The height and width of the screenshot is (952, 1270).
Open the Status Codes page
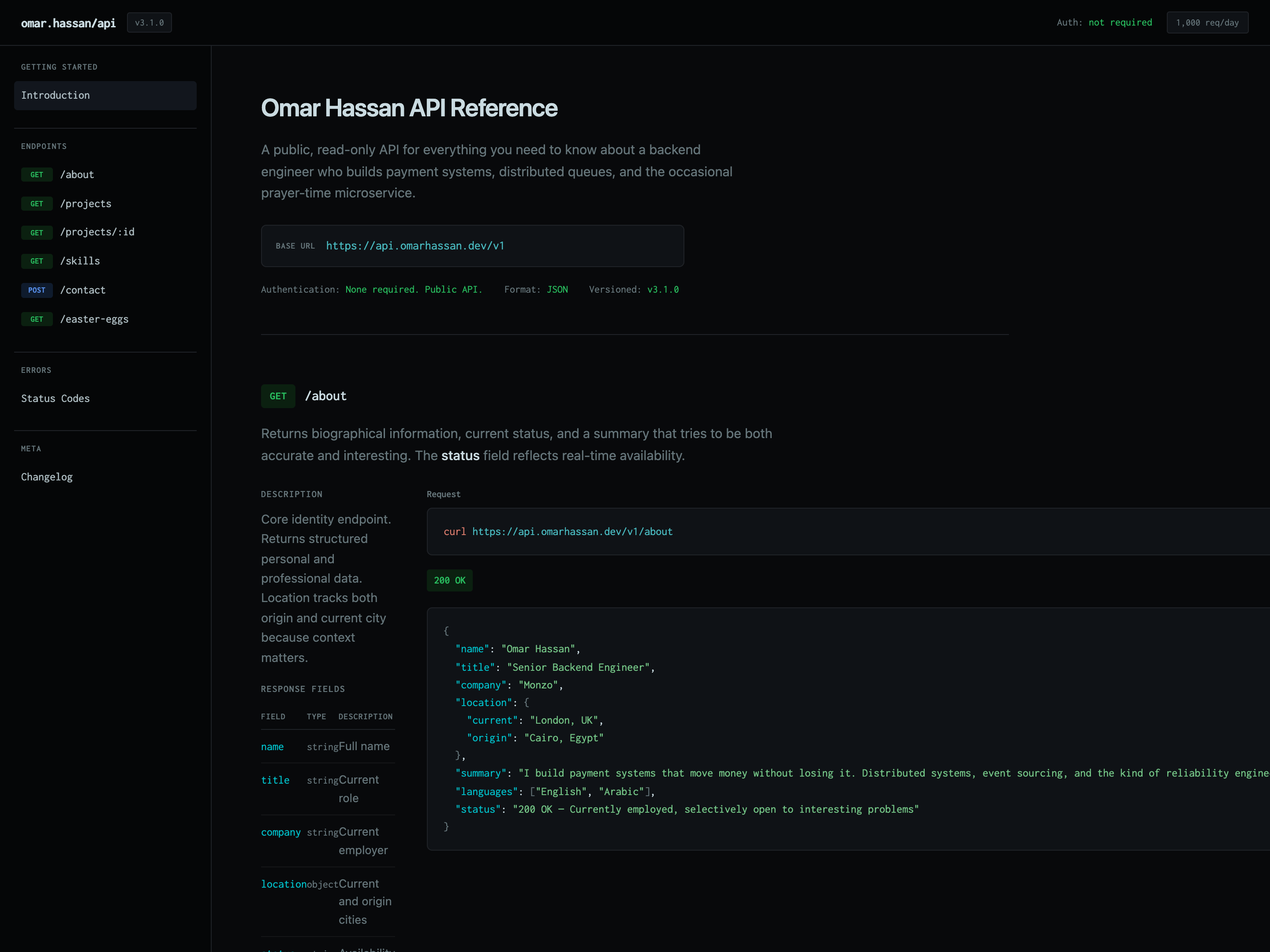[x=55, y=398]
